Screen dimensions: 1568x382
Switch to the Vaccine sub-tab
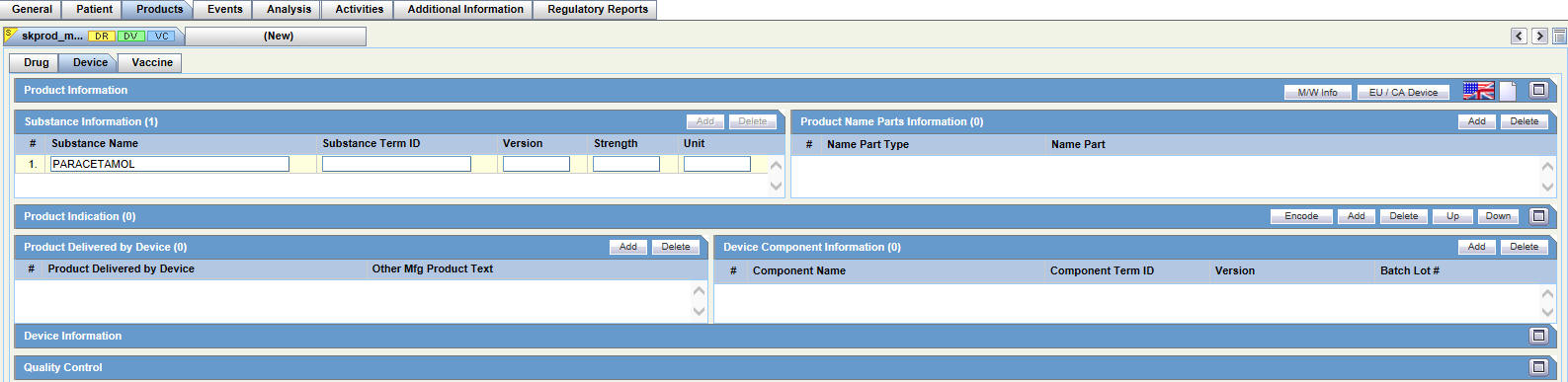[x=152, y=62]
